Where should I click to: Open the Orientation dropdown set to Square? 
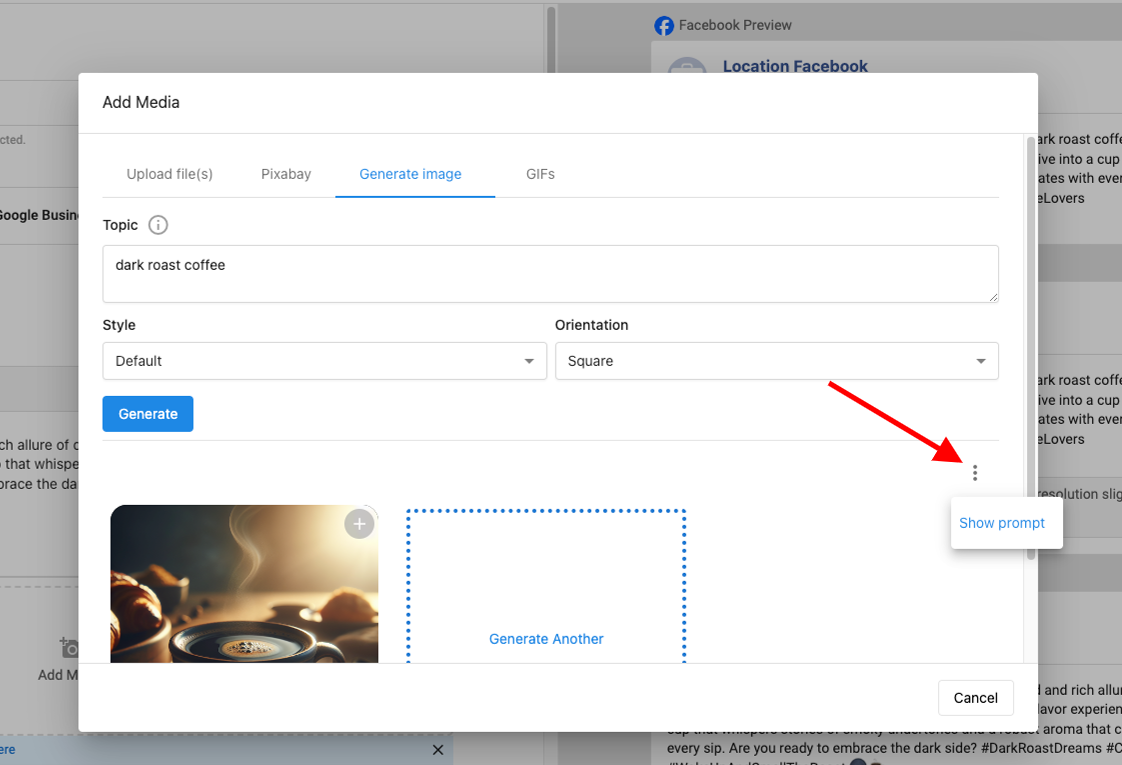(x=776, y=361)
